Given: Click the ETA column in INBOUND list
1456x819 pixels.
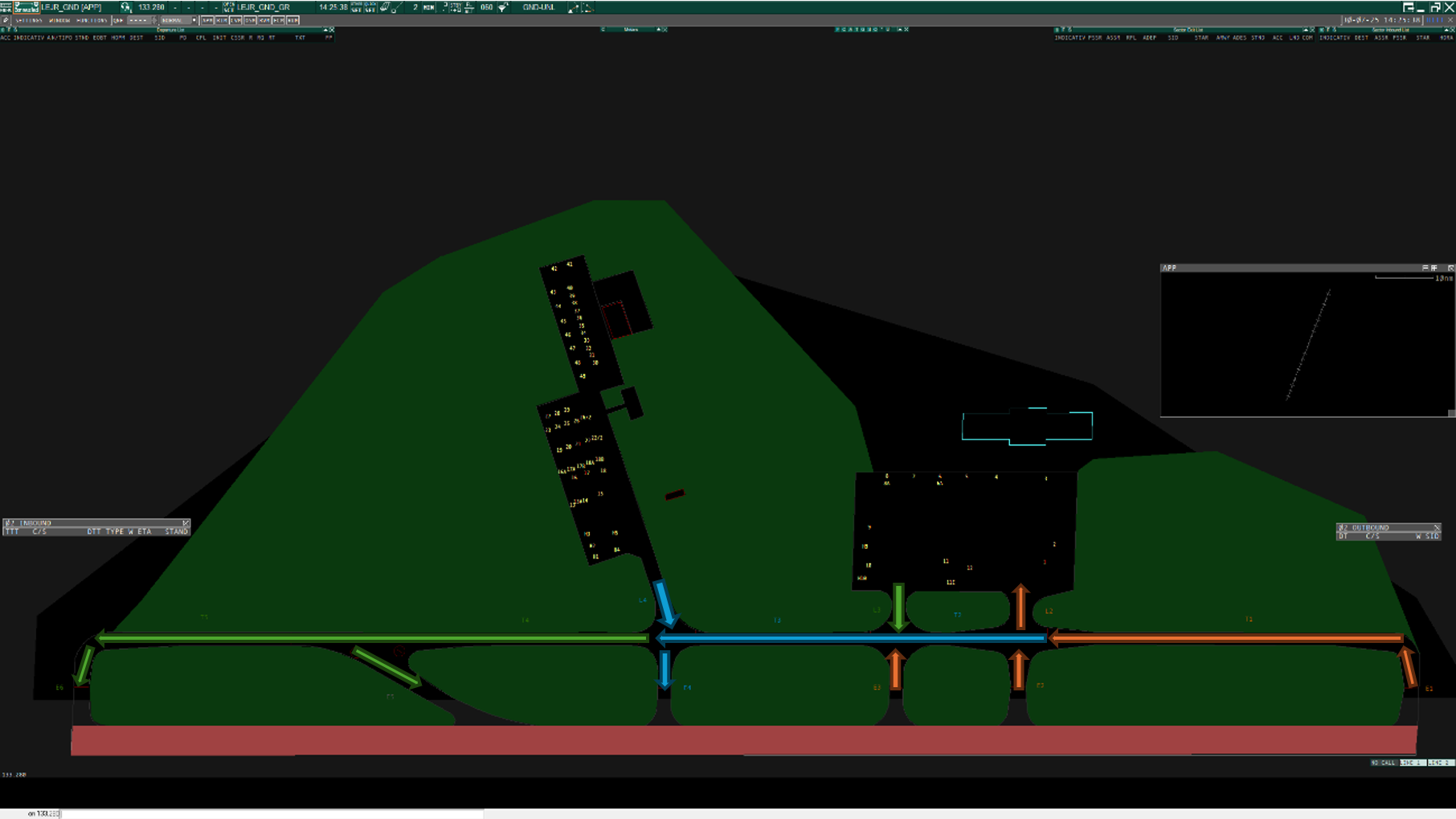Looking at the screenshot, I should [144, 531].
